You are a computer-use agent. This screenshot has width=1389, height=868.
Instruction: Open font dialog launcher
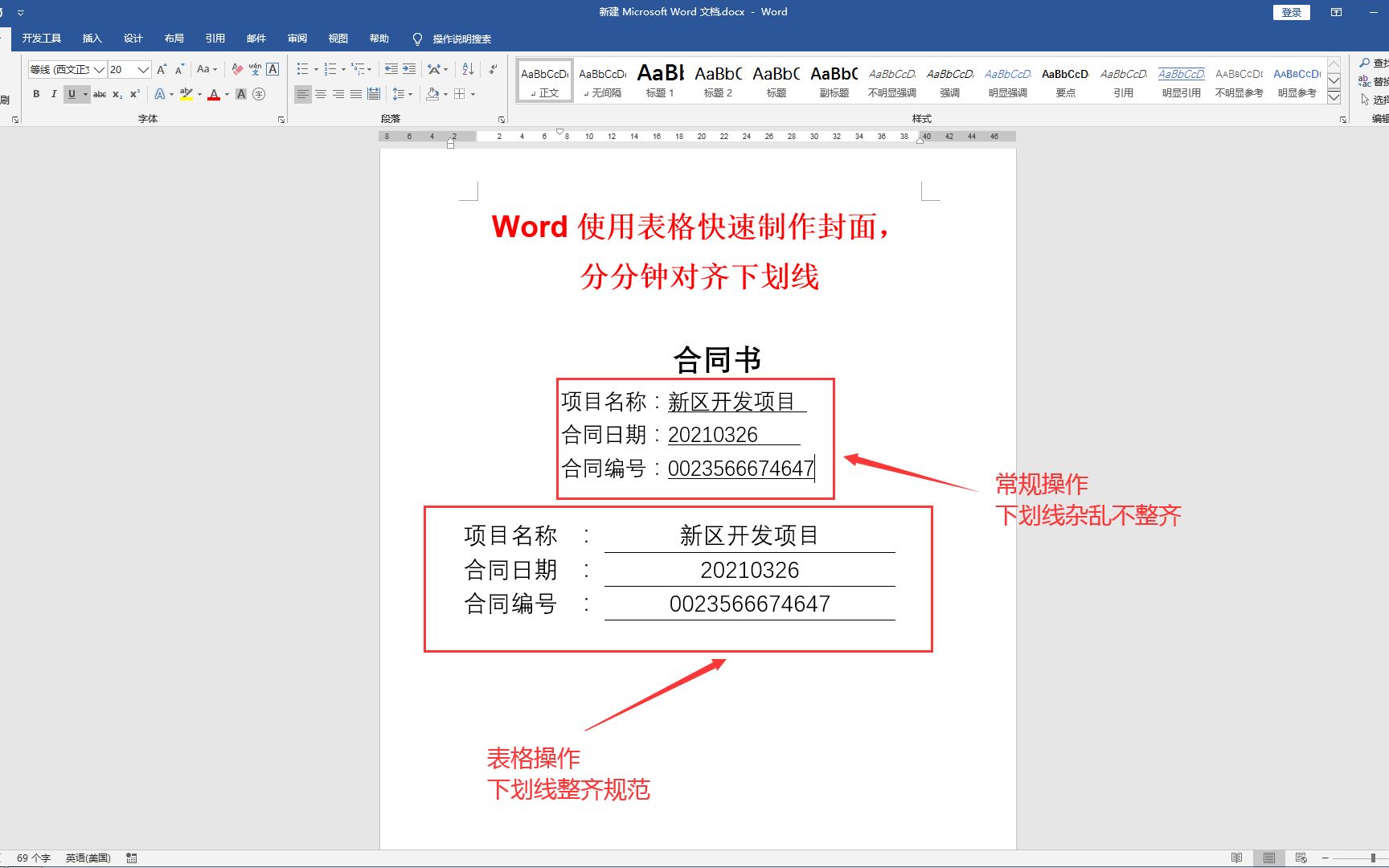click(x=281, y=119)
